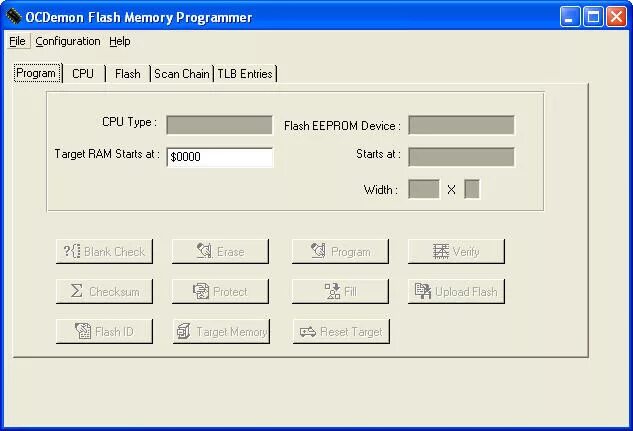Open the Help menu

(119, 41)
